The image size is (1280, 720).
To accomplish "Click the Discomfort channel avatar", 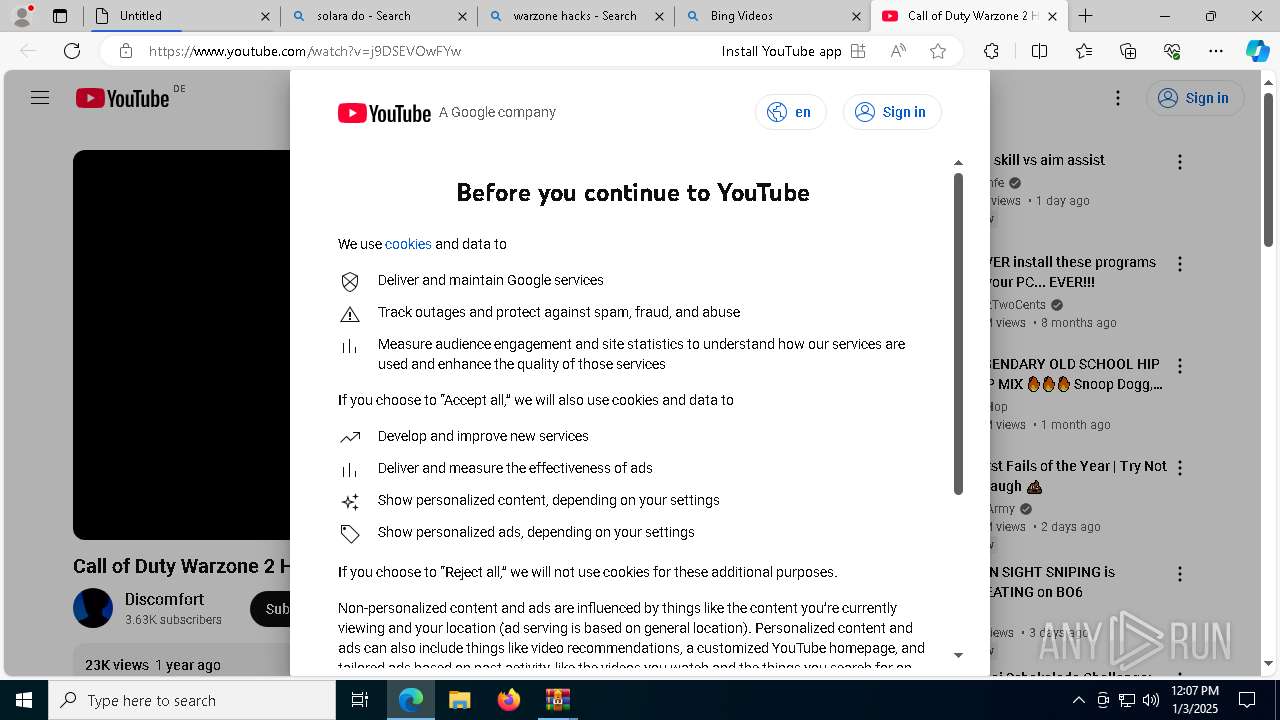I will point(93,608).
